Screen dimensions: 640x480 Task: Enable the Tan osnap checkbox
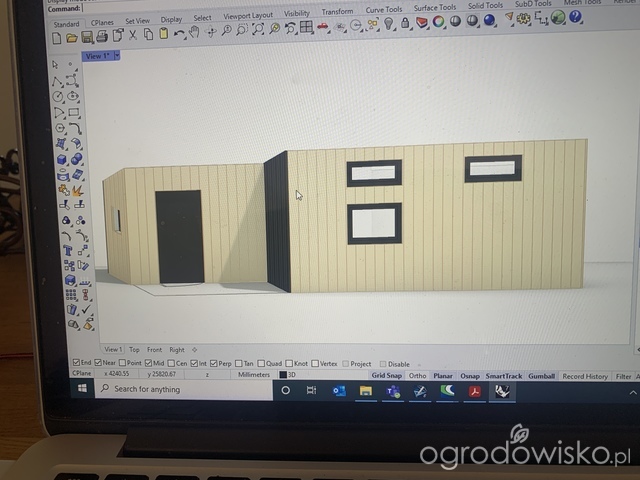tap(239, 363)
